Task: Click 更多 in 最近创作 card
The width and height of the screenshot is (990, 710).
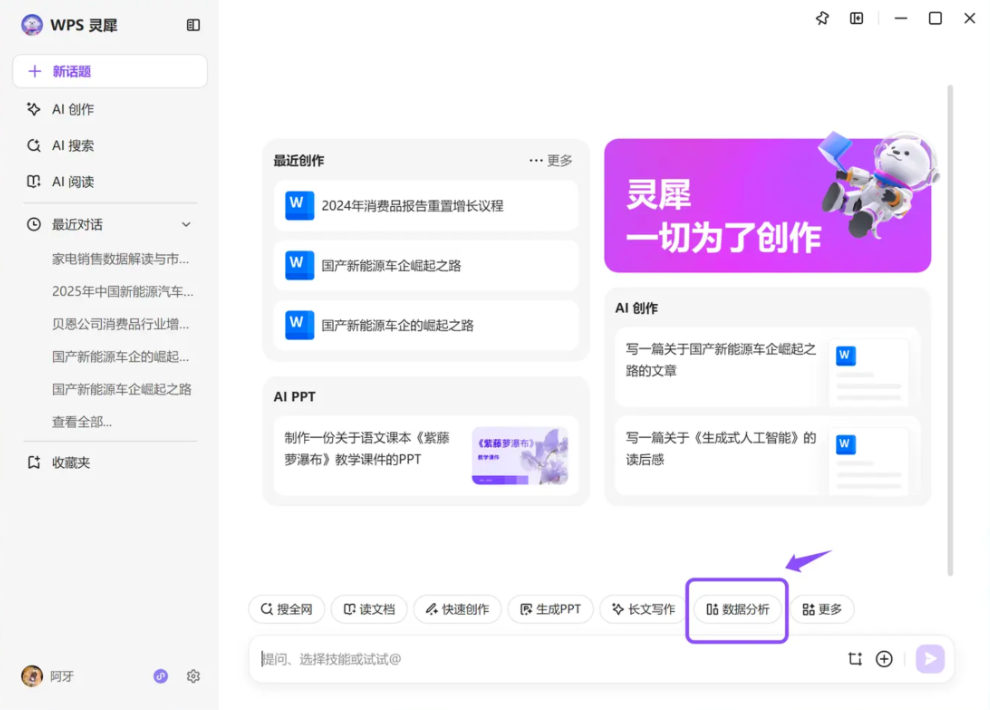Action: [551, 160]
